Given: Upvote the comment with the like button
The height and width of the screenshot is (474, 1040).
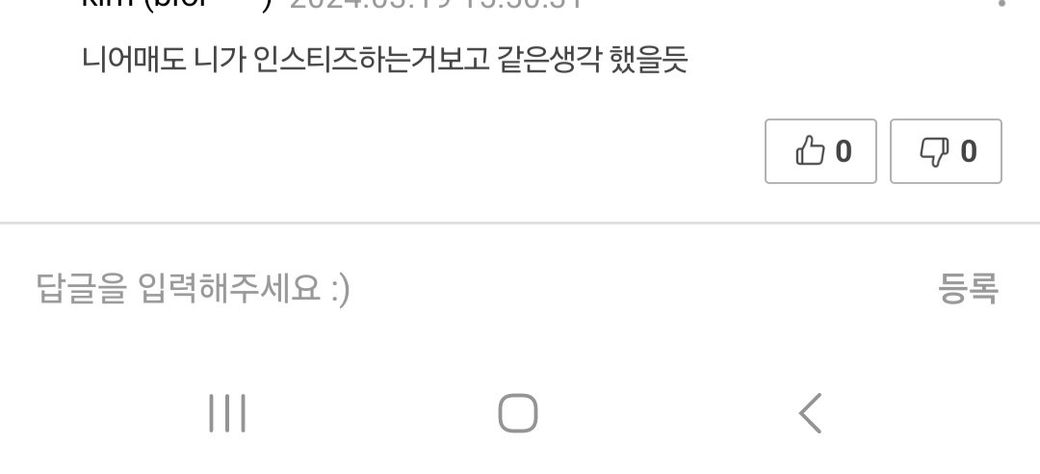Looking at the screenshot, I should click(x=821, y=151).
